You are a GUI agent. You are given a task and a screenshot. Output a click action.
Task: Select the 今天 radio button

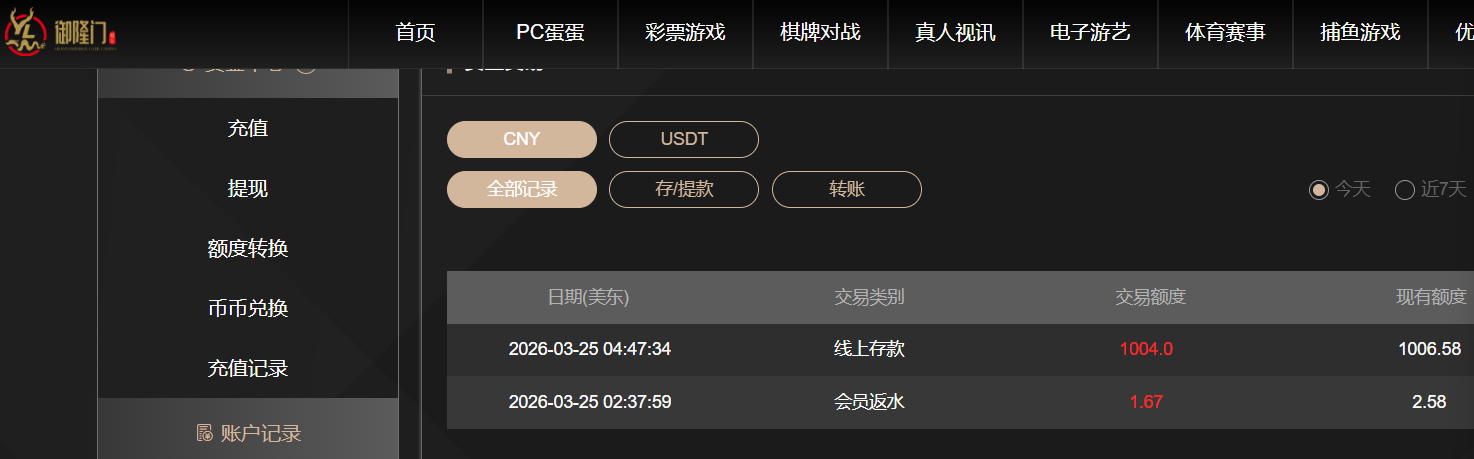[1319, 190]
